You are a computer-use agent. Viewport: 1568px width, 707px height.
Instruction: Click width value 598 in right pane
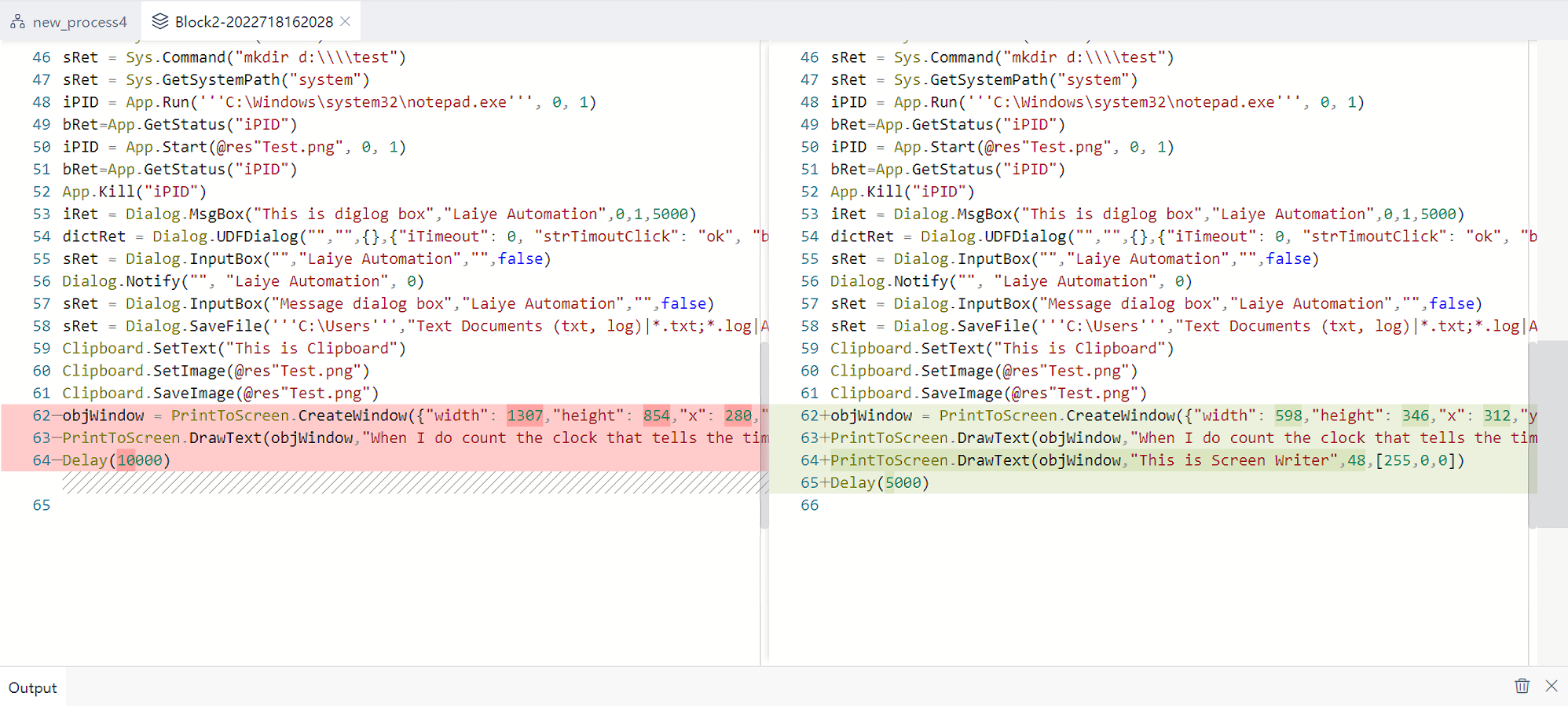pos(1288,416)
